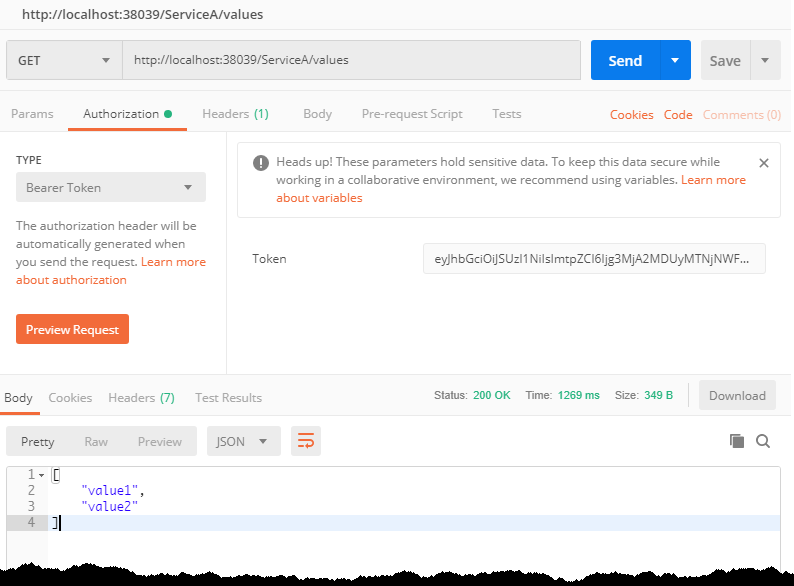The height and width of the screenshot is (586, 794).
Task: Open the JSON format dropdown
Action: pos(243,441)
